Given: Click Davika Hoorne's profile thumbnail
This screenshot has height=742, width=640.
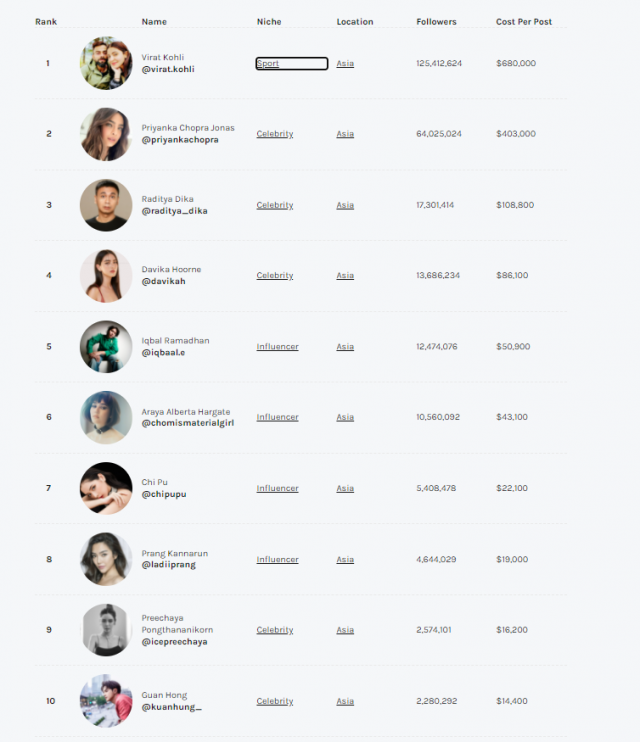Looking at the screenshot, I should click(106, 275).
